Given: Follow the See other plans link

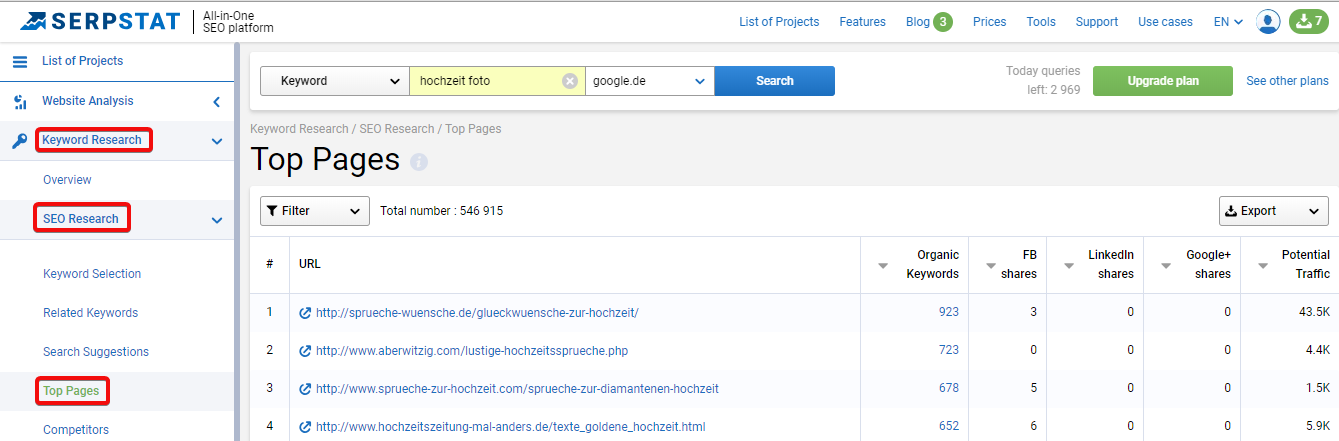Looking at the screenshot, I should [1287, 81].
